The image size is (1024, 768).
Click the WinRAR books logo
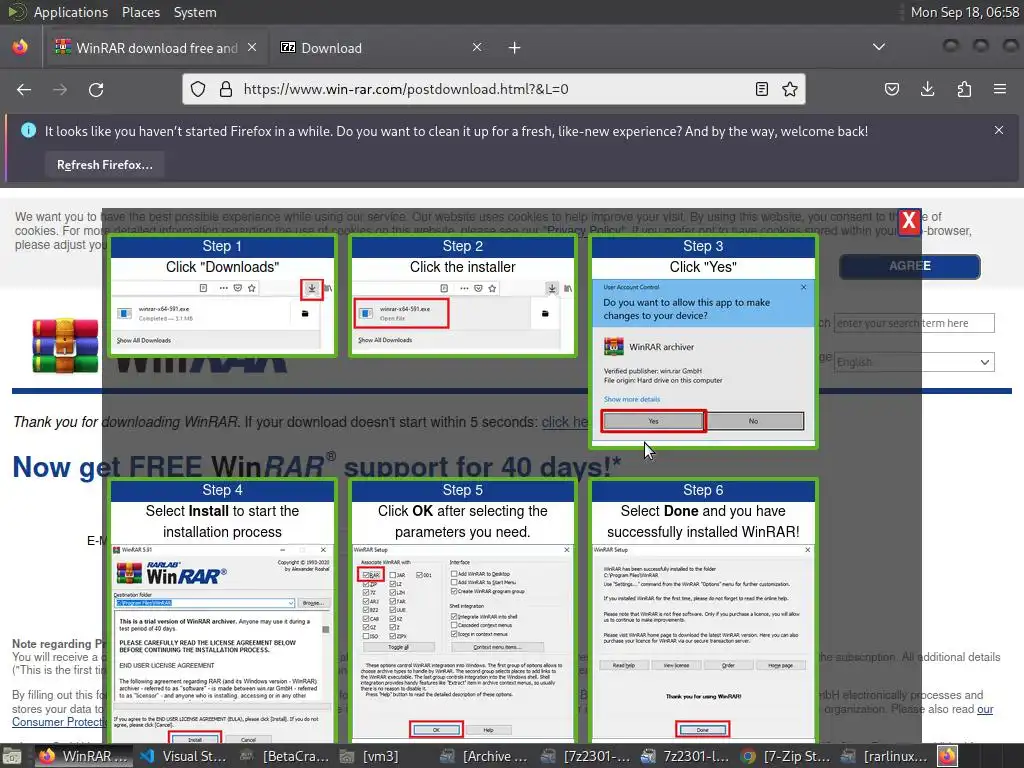pyautogui.click(x=65, y=345)
